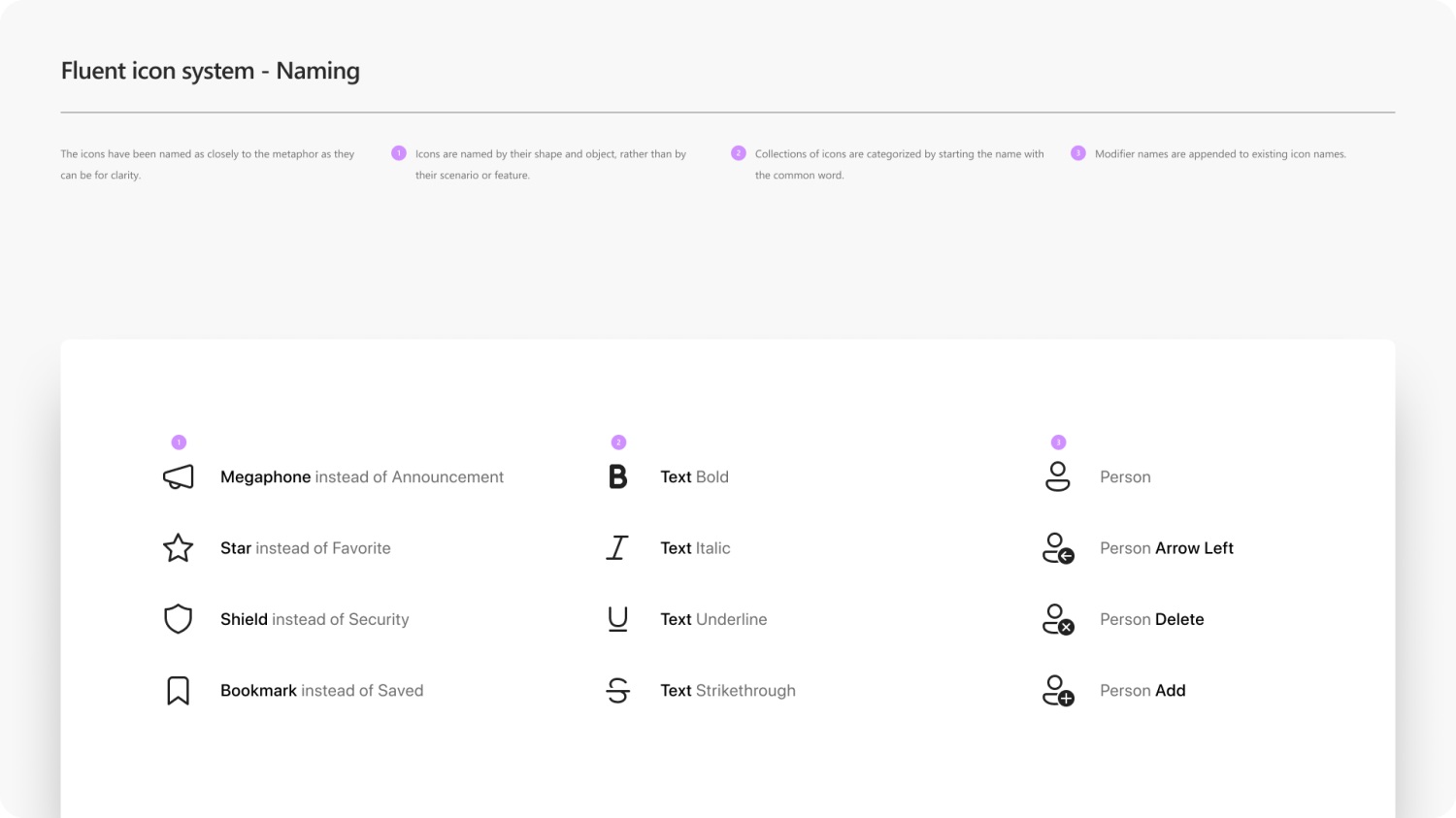Select the "Shield instead of Security" text
The image size is (1456, 818).
314,619
